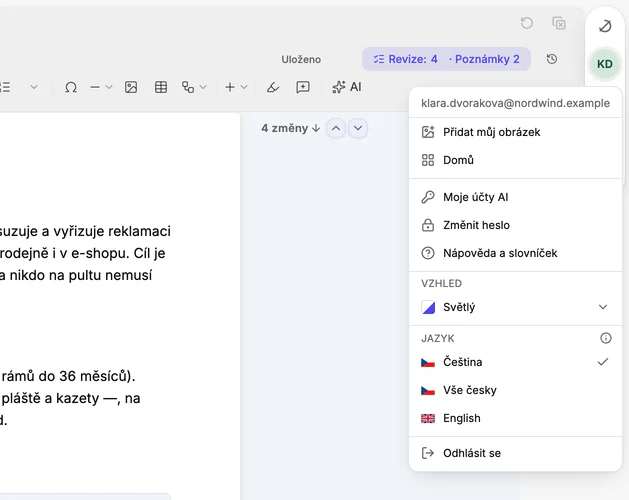Insert a diagram shapes element
Viewport: 629px width, 500px height.
[x=188, y=87]
